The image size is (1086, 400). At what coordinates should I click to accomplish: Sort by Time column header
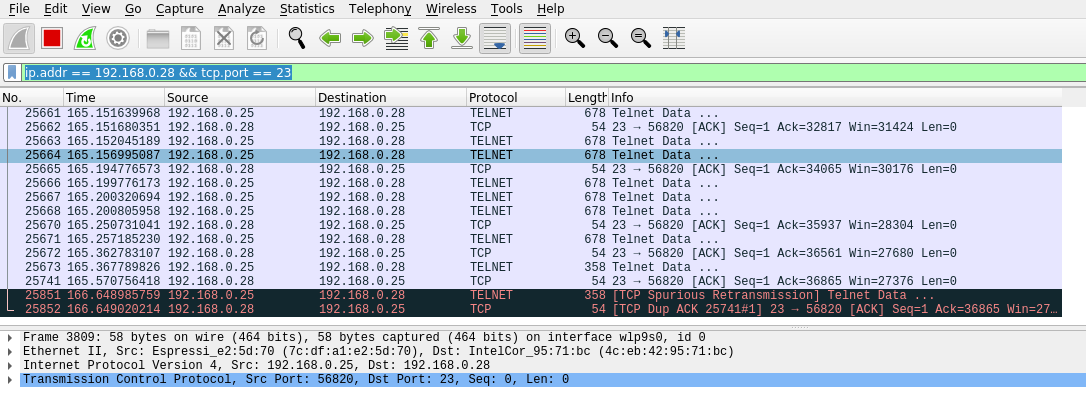114,98
